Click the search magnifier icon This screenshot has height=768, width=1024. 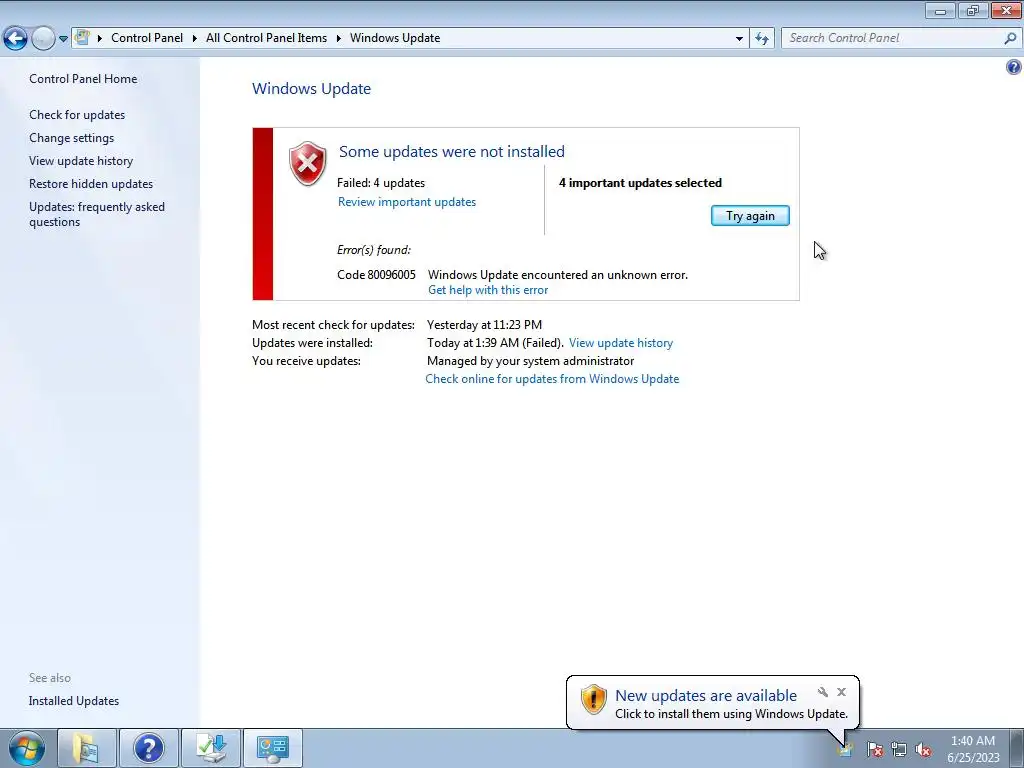(x=1010, y=38)
